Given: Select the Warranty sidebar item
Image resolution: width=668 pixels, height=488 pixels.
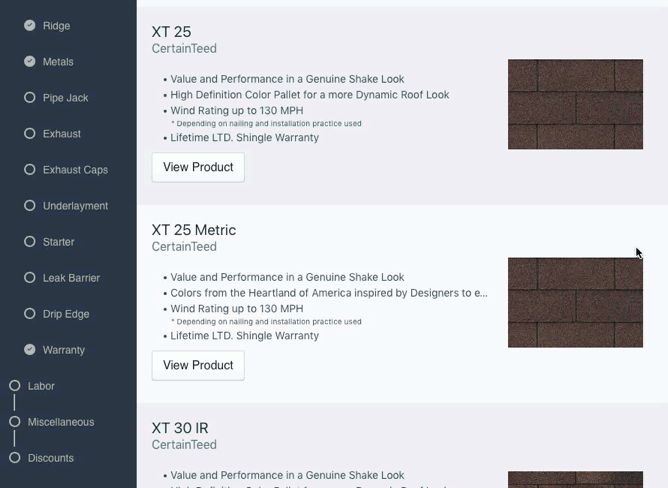Looking at the screenshot, I should [63, 350].
